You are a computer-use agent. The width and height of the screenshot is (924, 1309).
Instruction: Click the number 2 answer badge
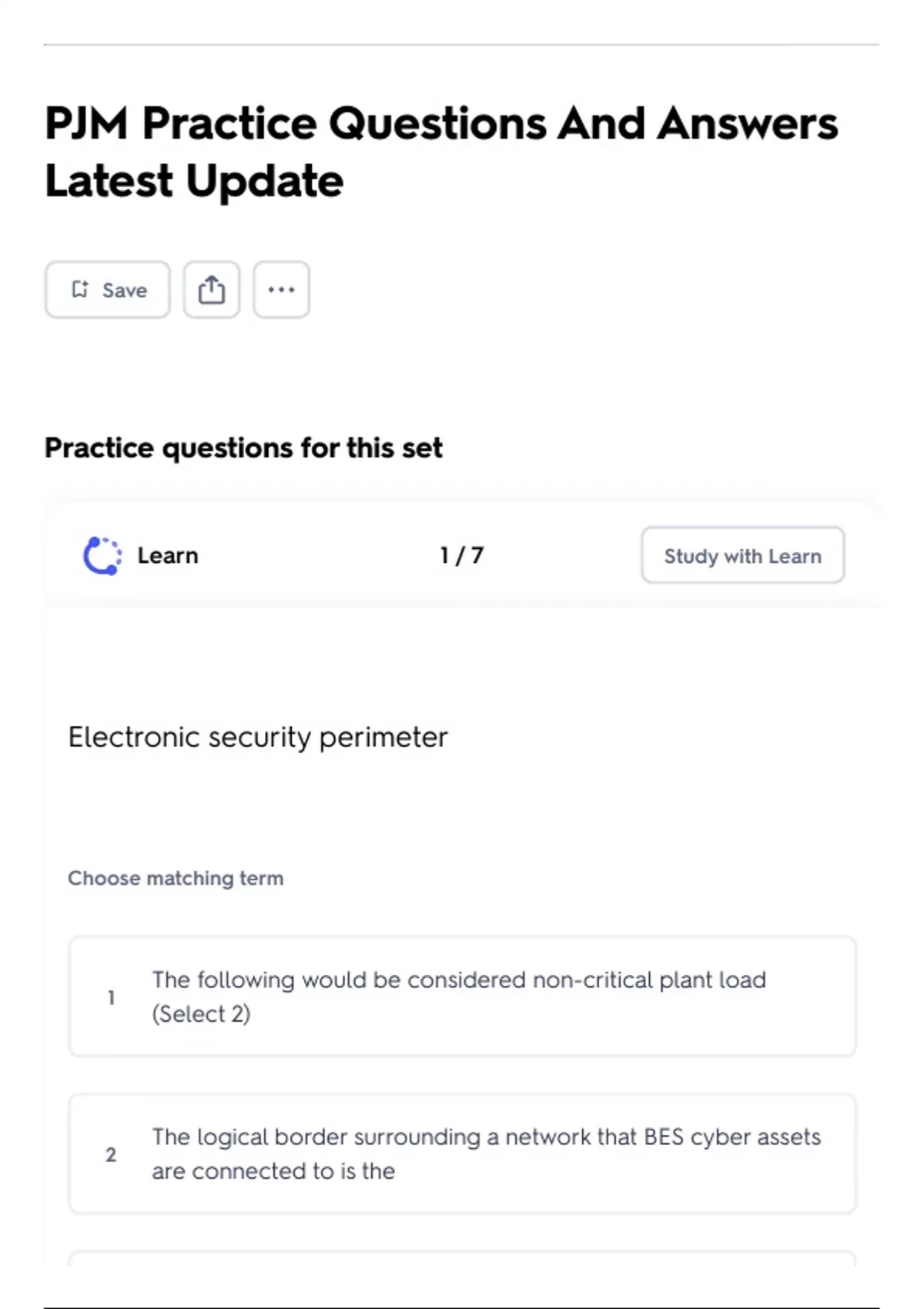pos(111,1154)
